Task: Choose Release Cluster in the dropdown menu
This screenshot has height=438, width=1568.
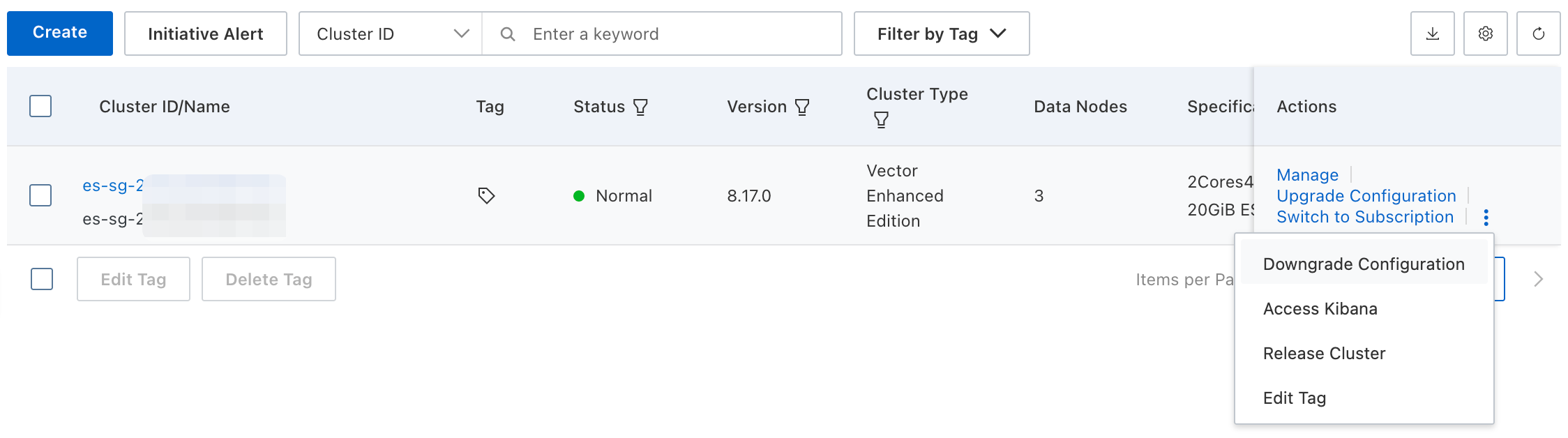Action: pos(1324,354)
